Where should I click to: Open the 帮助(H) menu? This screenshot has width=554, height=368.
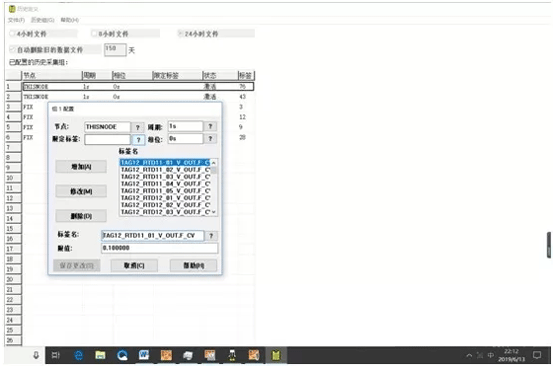pos(70,20)
